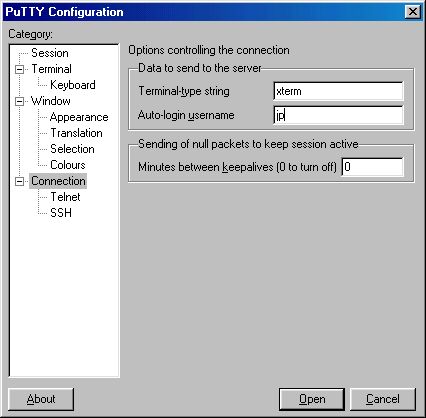This screenshot has width=426, height=418.
Task: Select the Session category
Action: (x=50, y=53)
